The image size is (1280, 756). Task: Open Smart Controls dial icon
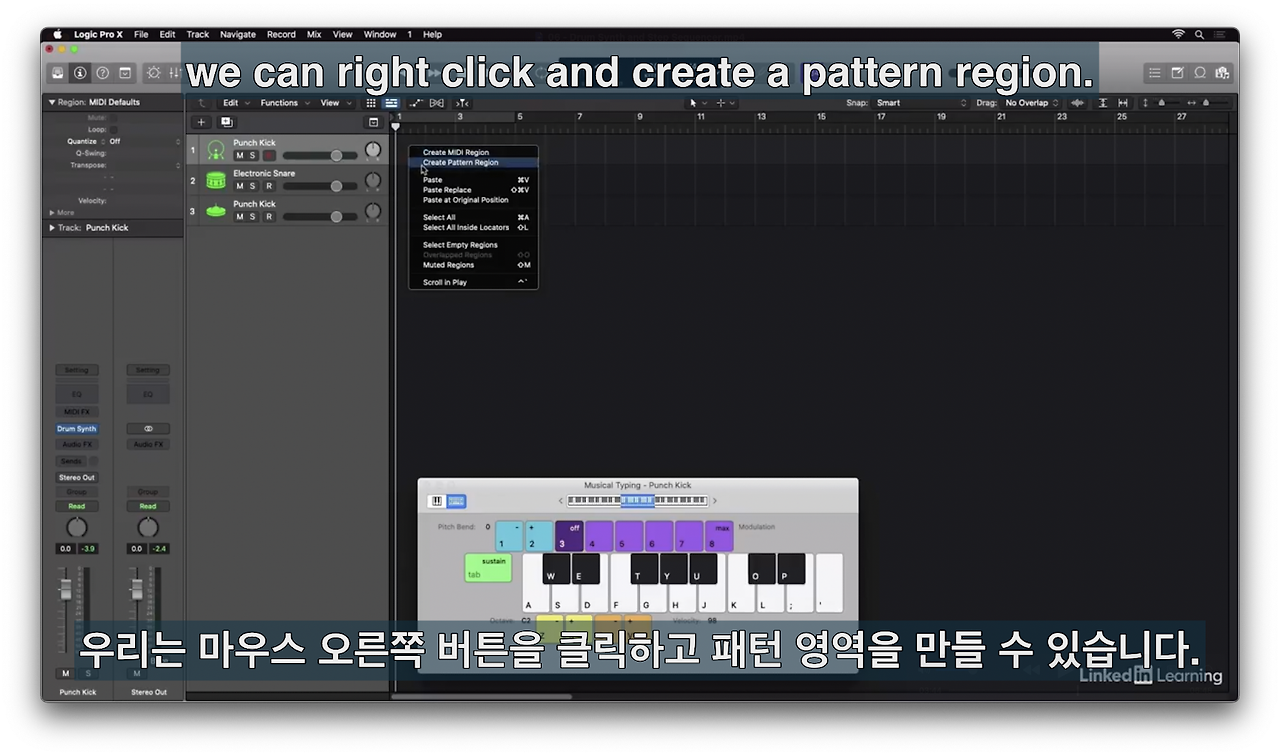tap(153, 73)
